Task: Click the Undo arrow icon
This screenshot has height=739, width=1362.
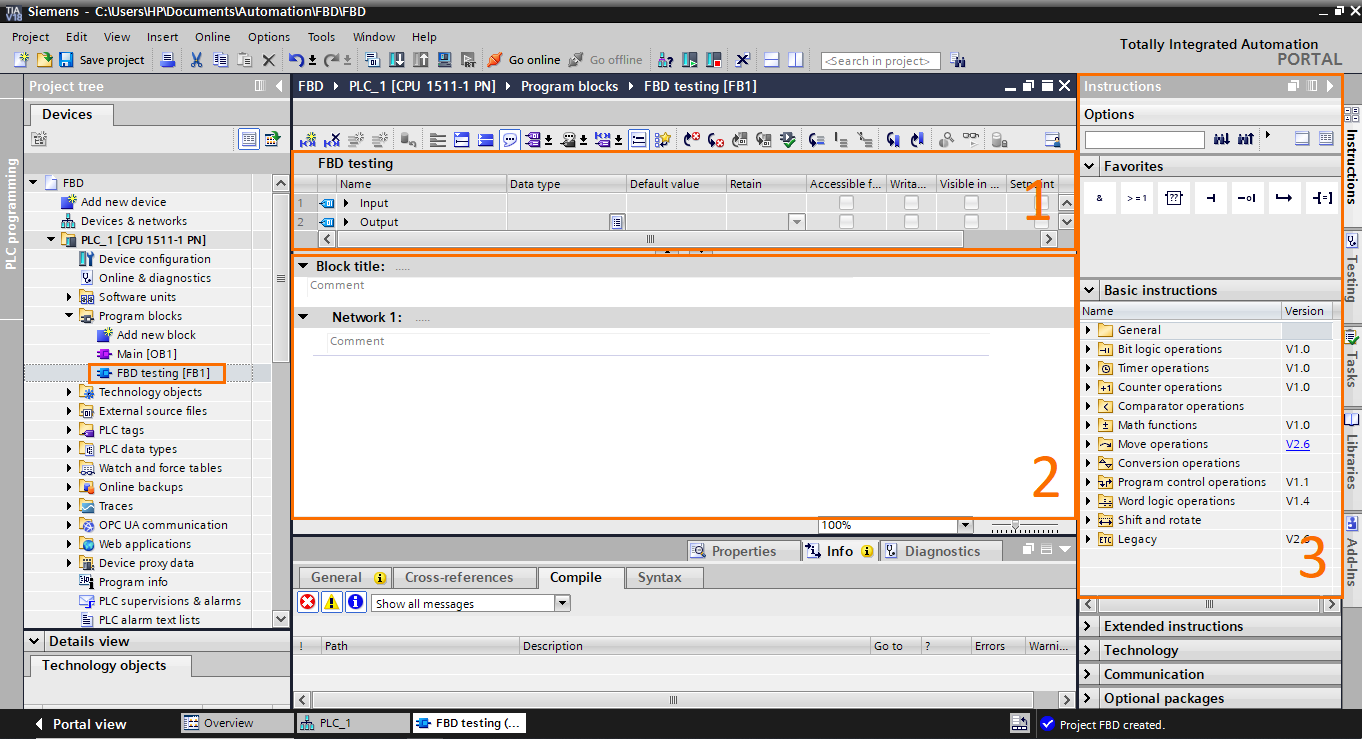Action: [x=296, y=60]
